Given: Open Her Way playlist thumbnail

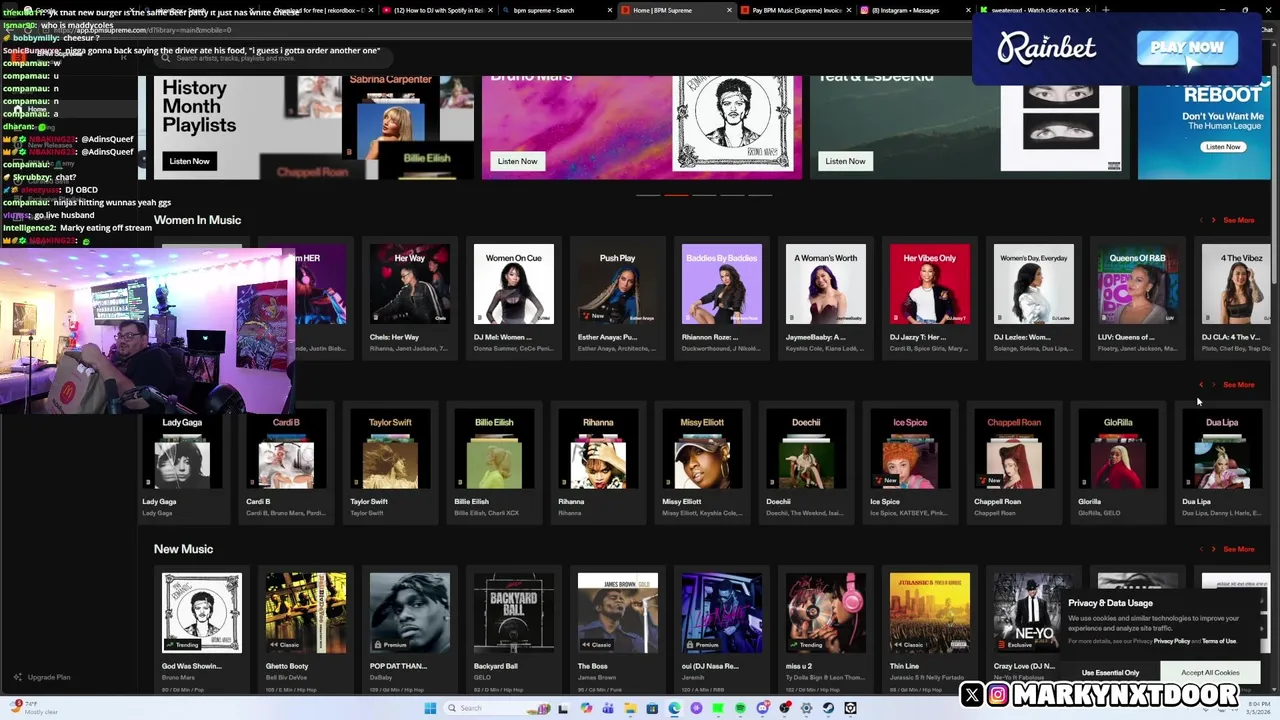Looking at the screenshot, I should 410,284.
